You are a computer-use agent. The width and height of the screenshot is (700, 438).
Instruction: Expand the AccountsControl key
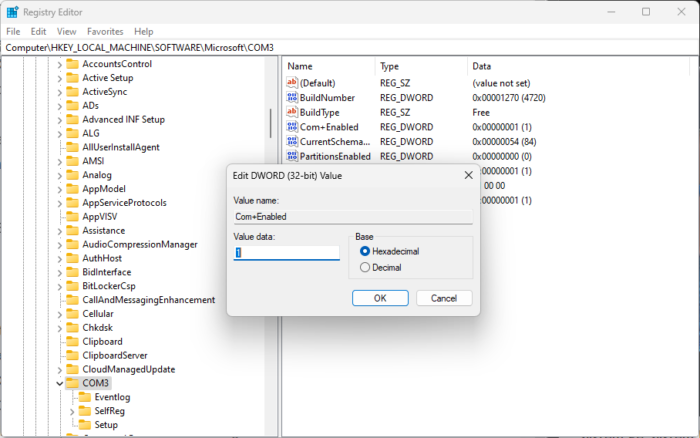point(59,65)
